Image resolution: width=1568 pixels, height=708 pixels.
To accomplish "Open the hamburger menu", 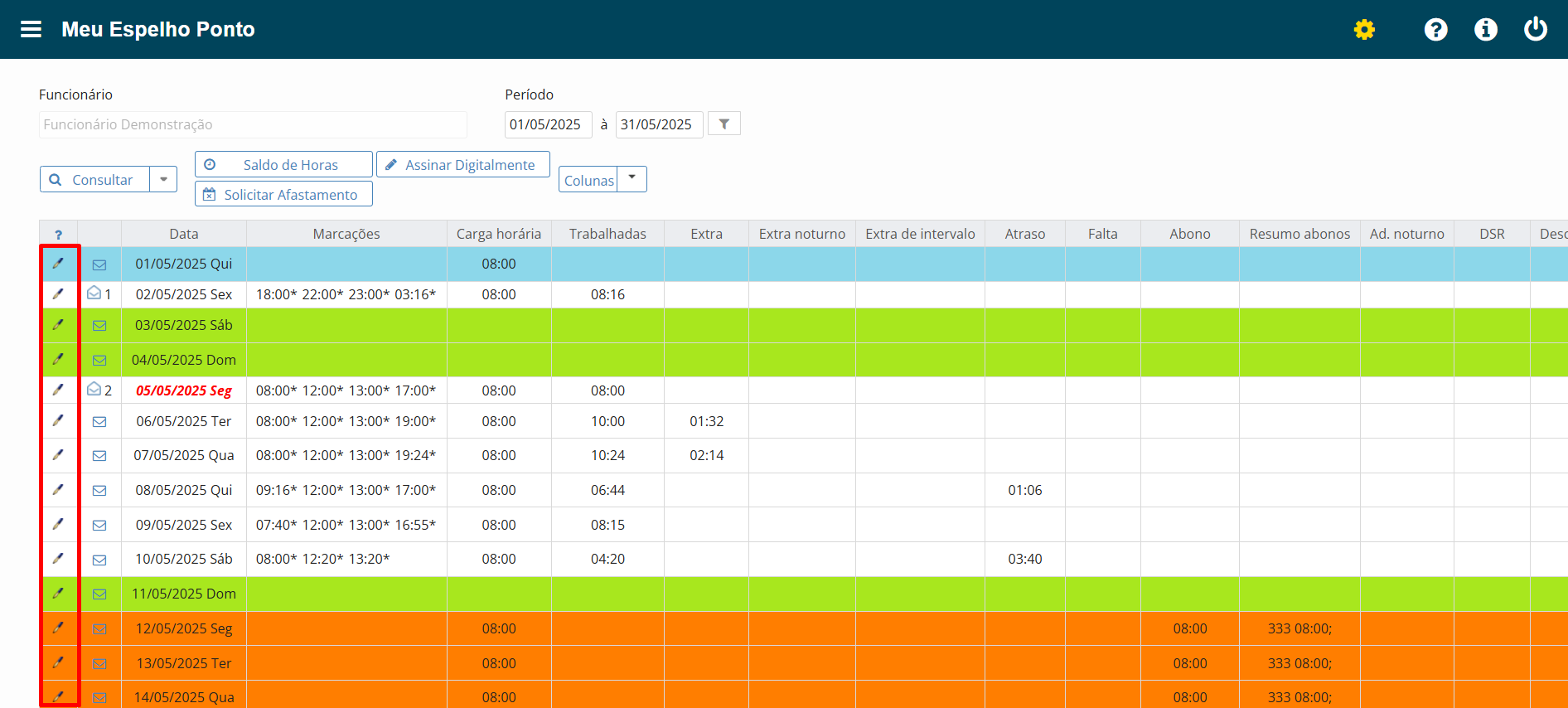I will click(x=31, y=30).
